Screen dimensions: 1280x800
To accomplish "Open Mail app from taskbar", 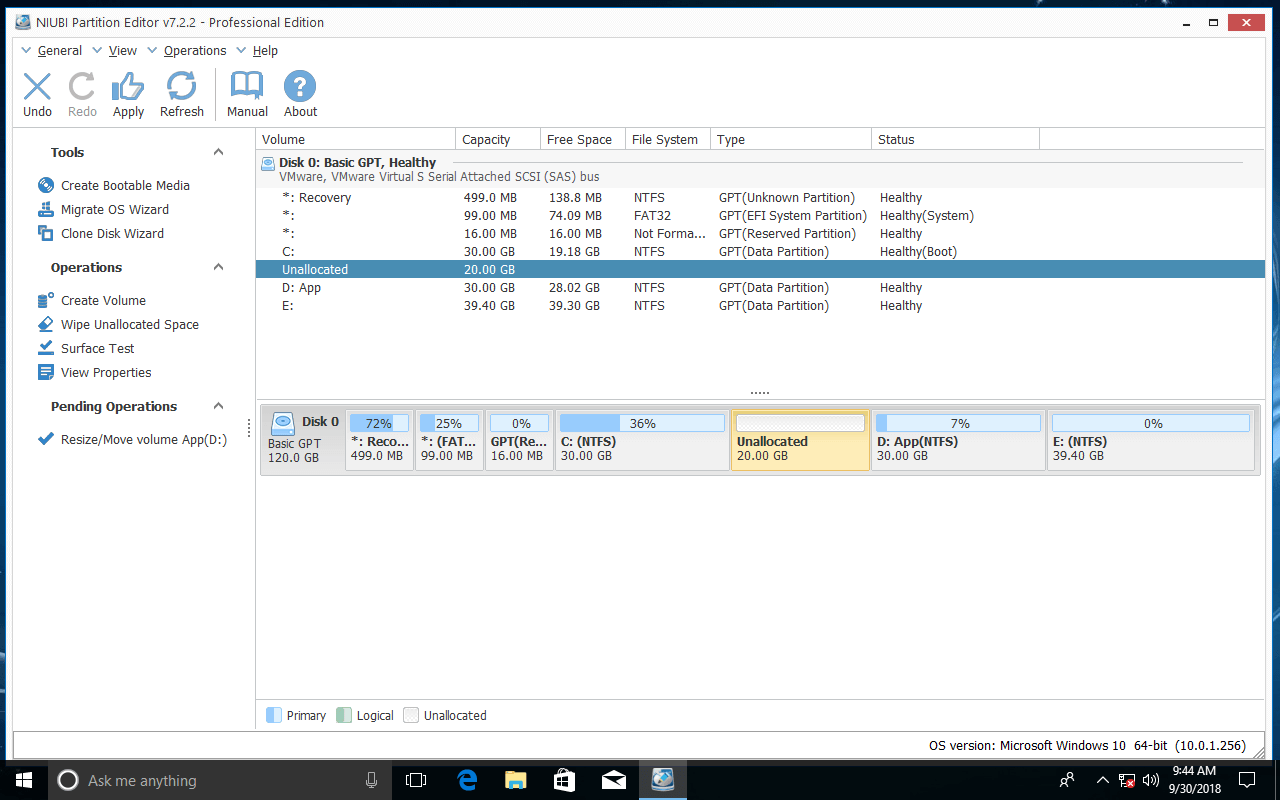I will pos(613,780).
